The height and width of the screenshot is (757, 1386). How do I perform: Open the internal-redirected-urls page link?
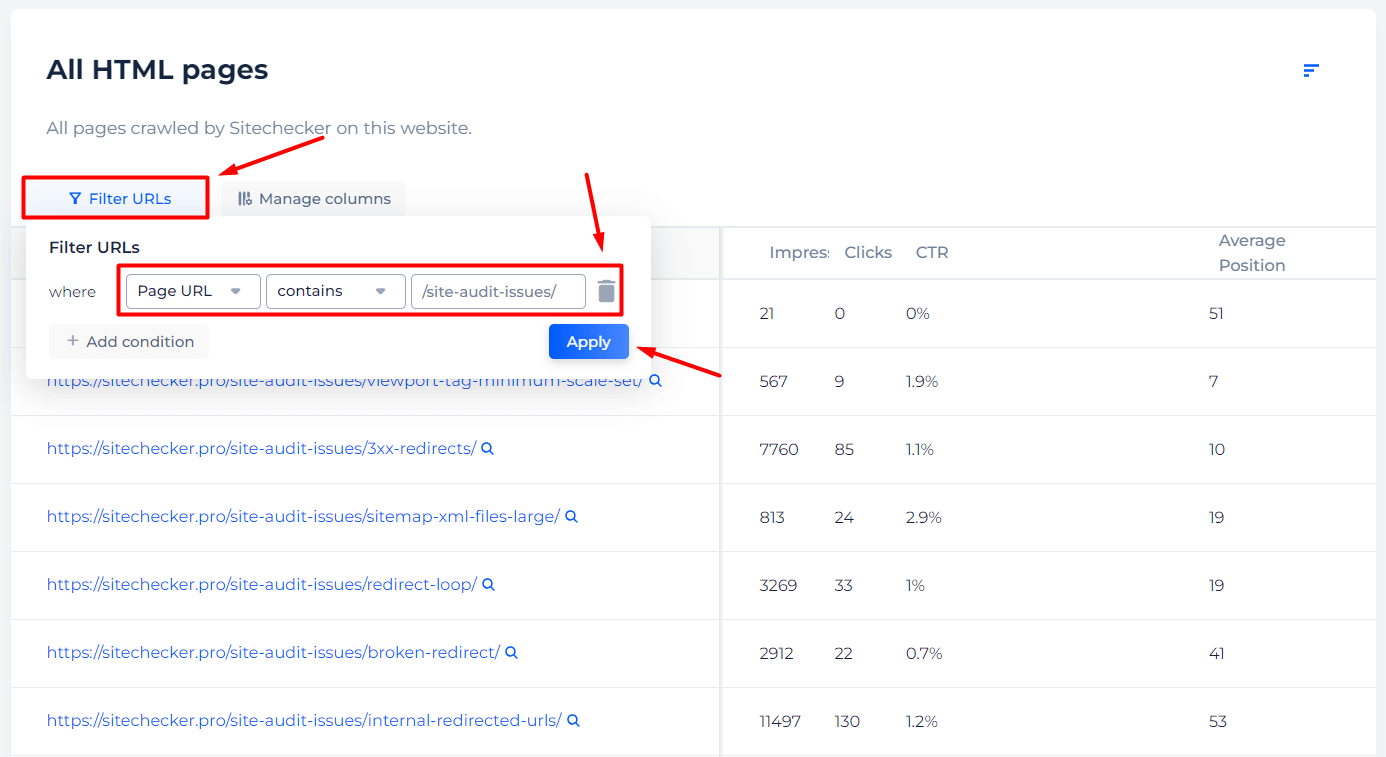[304, 721]
